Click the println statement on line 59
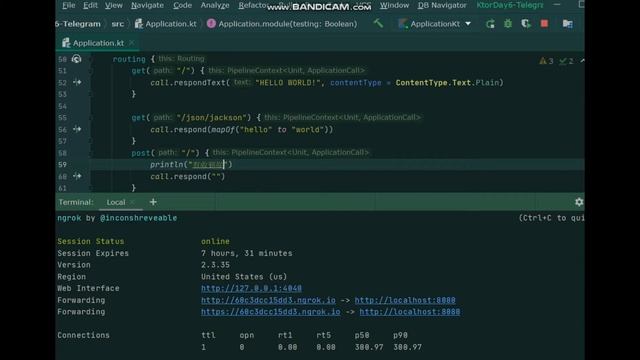640x360 pixels. tap(191, 164)
